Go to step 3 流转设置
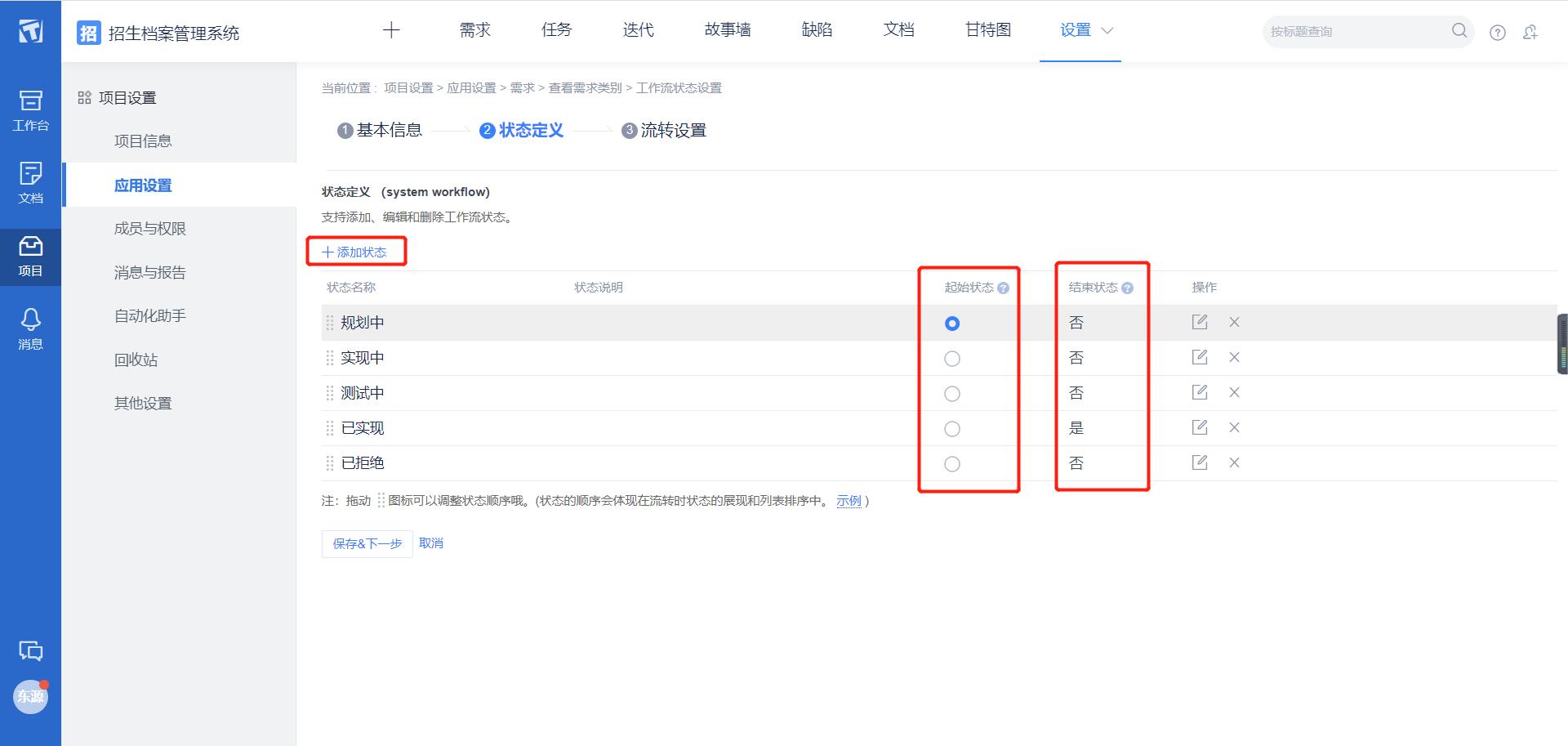The height and width of the screenshot is (746, 1568). pyautogui.click(x=664, y=131)
